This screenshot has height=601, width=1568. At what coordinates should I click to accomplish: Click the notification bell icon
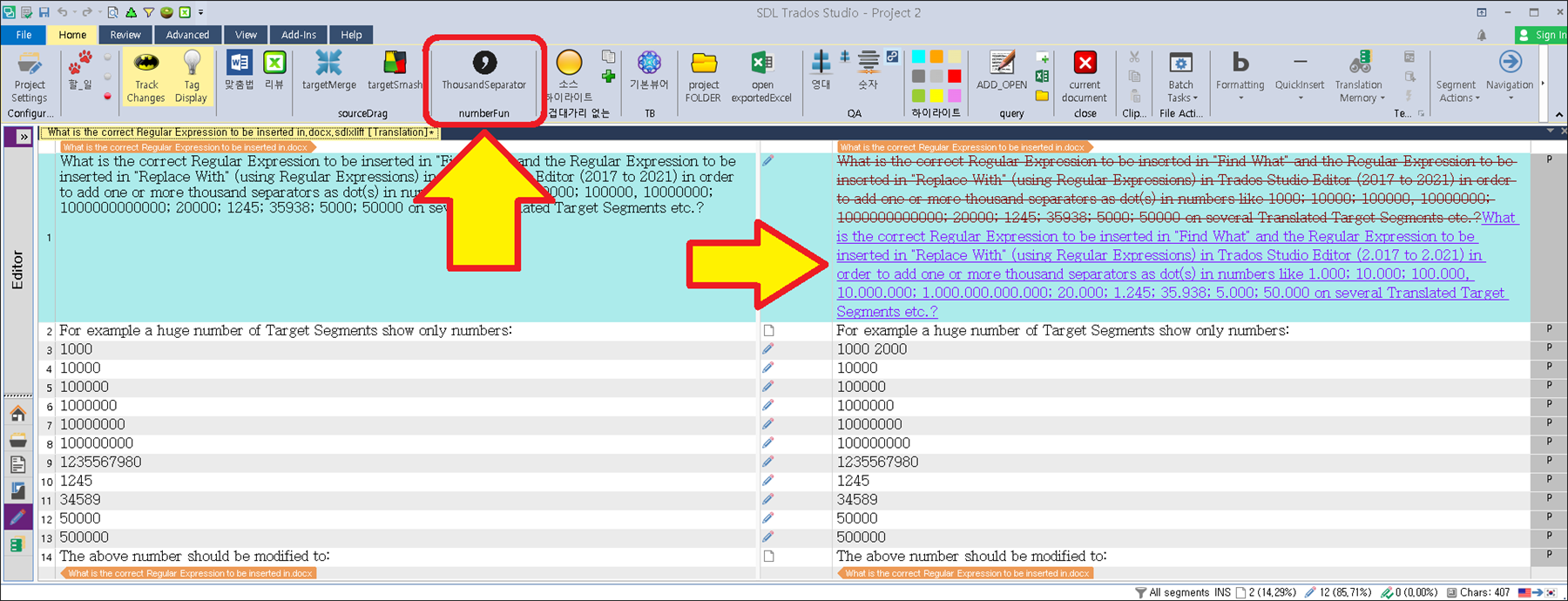pos(1482,35)
